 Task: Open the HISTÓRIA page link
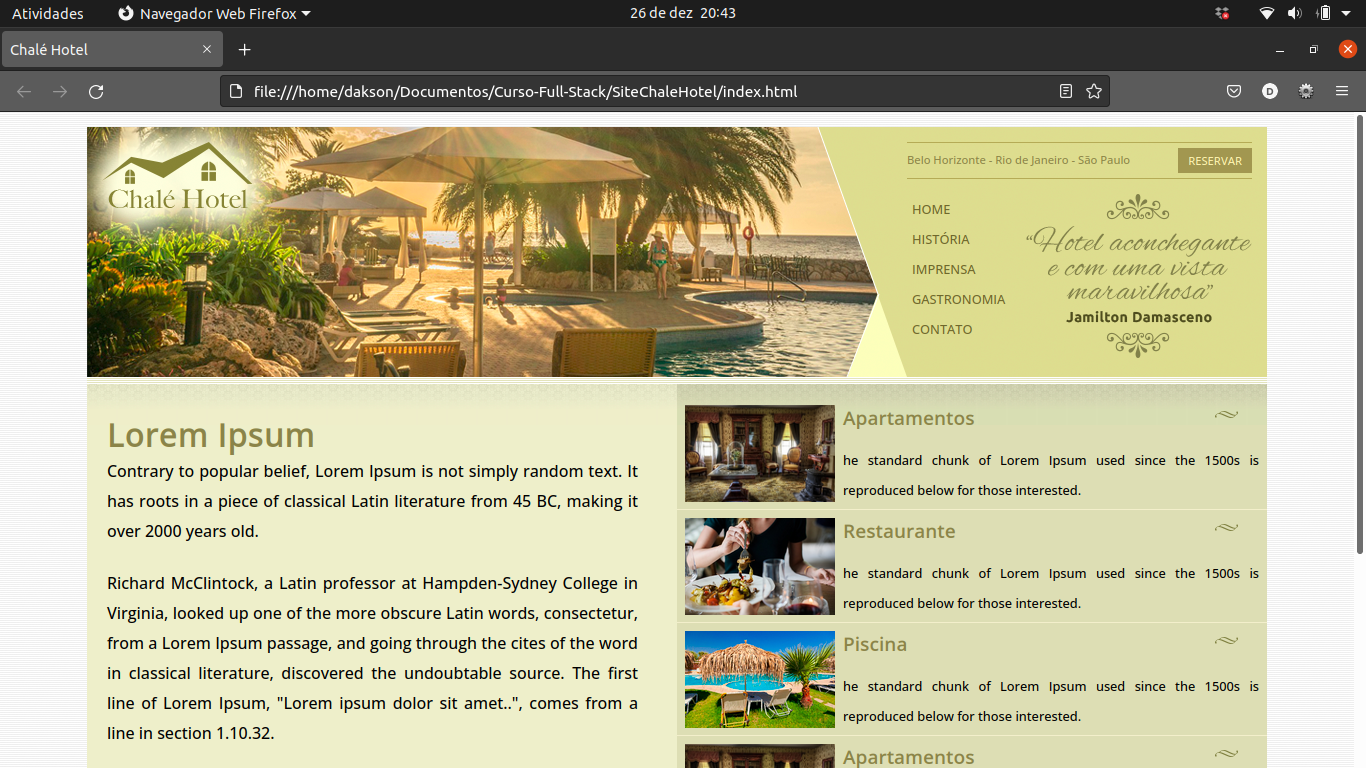pyautogui.click(x=940, y=239)
